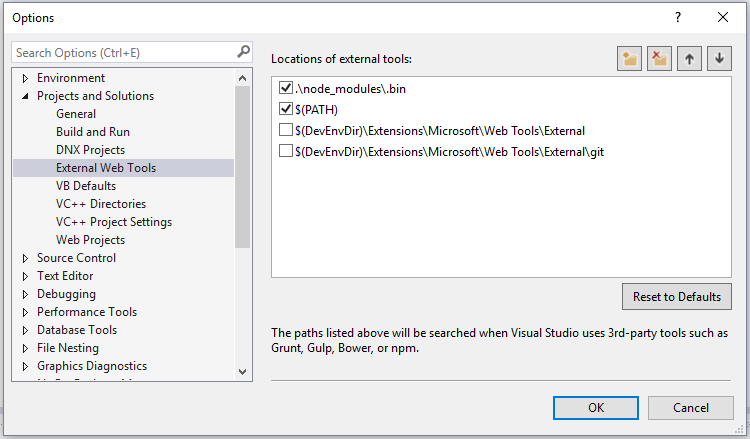Expand the Source Control node

tap(25, 258)
